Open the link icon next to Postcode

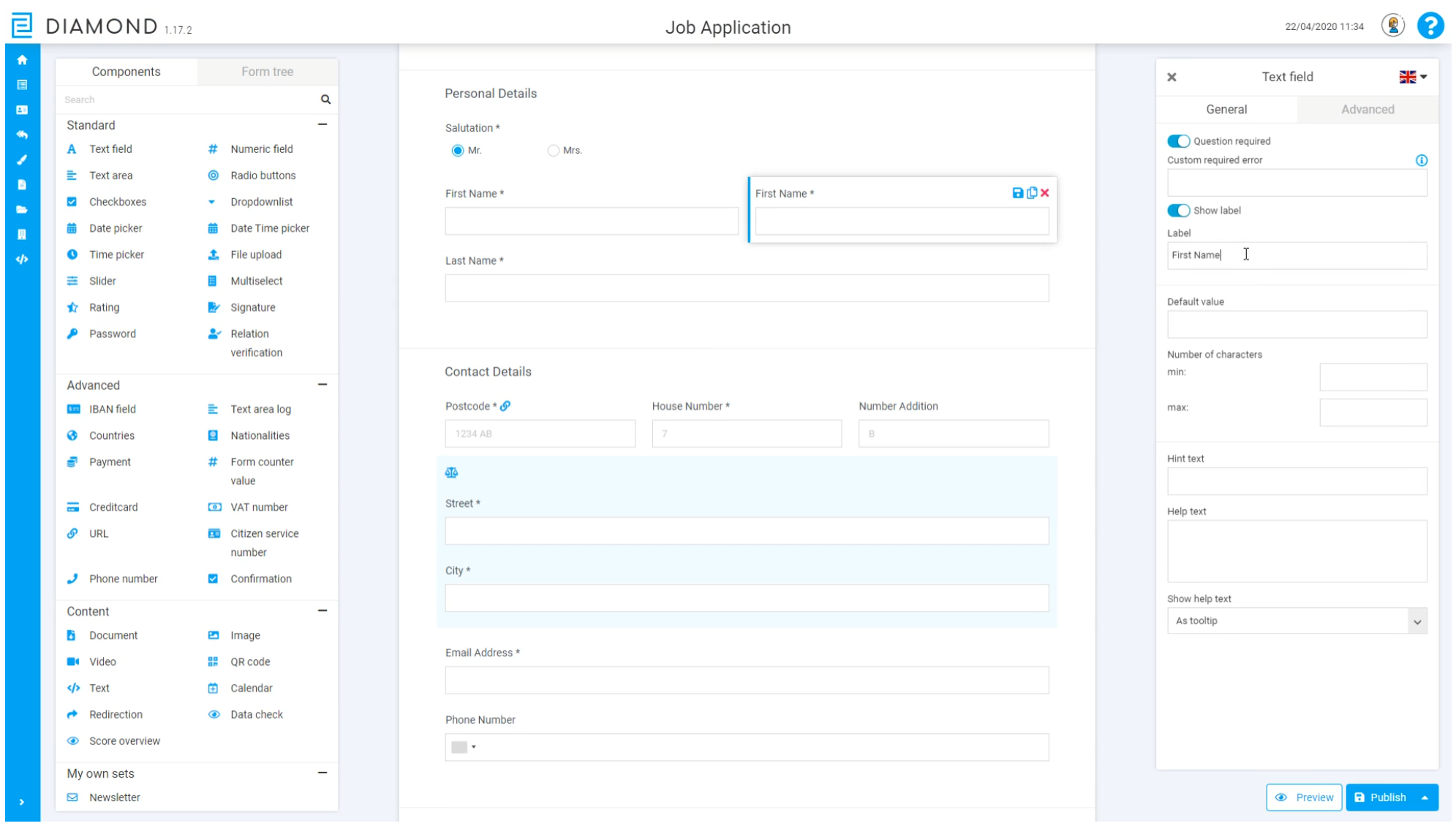(x=505, y=405)
